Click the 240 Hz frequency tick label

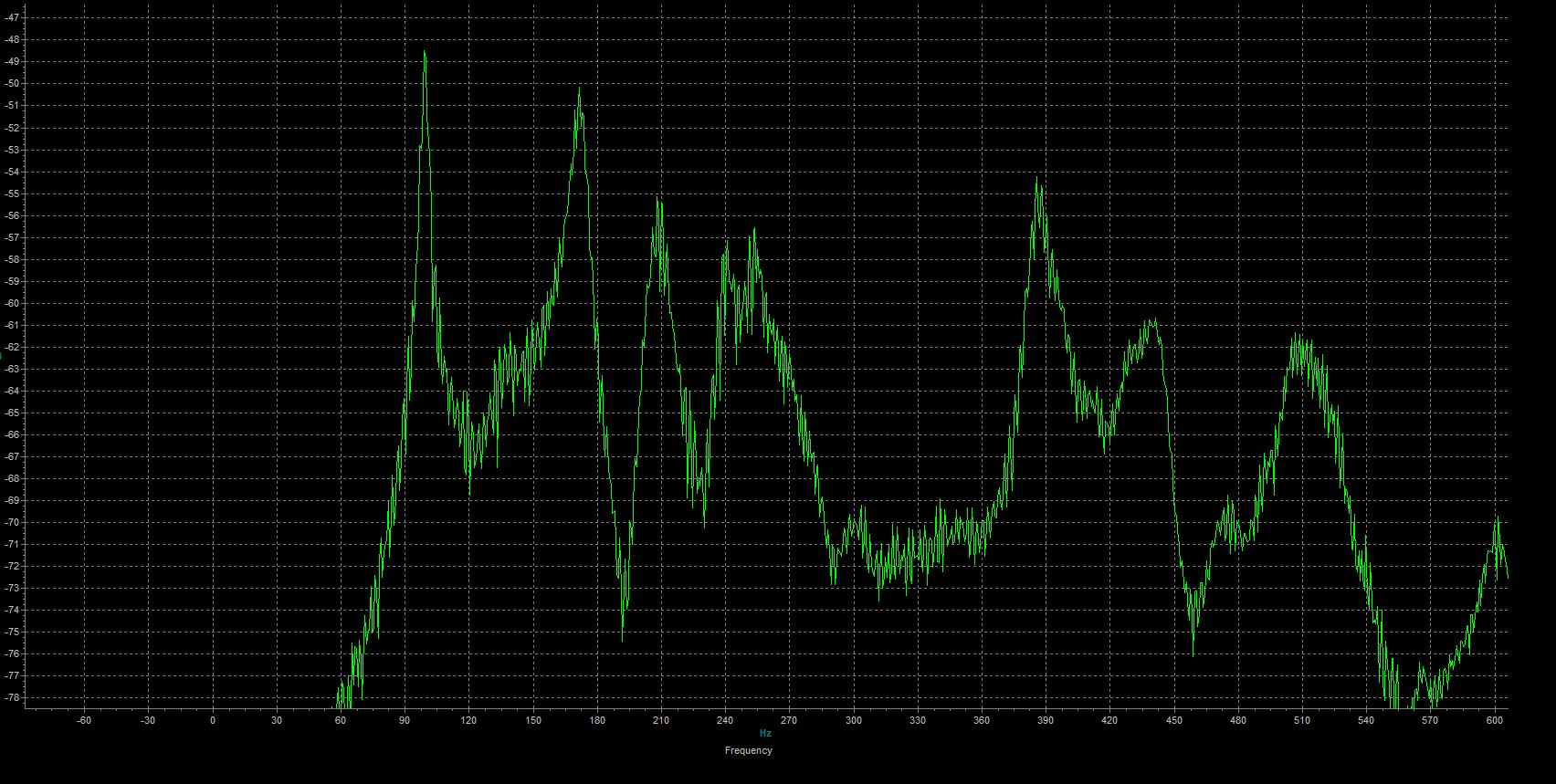(725, 720)
